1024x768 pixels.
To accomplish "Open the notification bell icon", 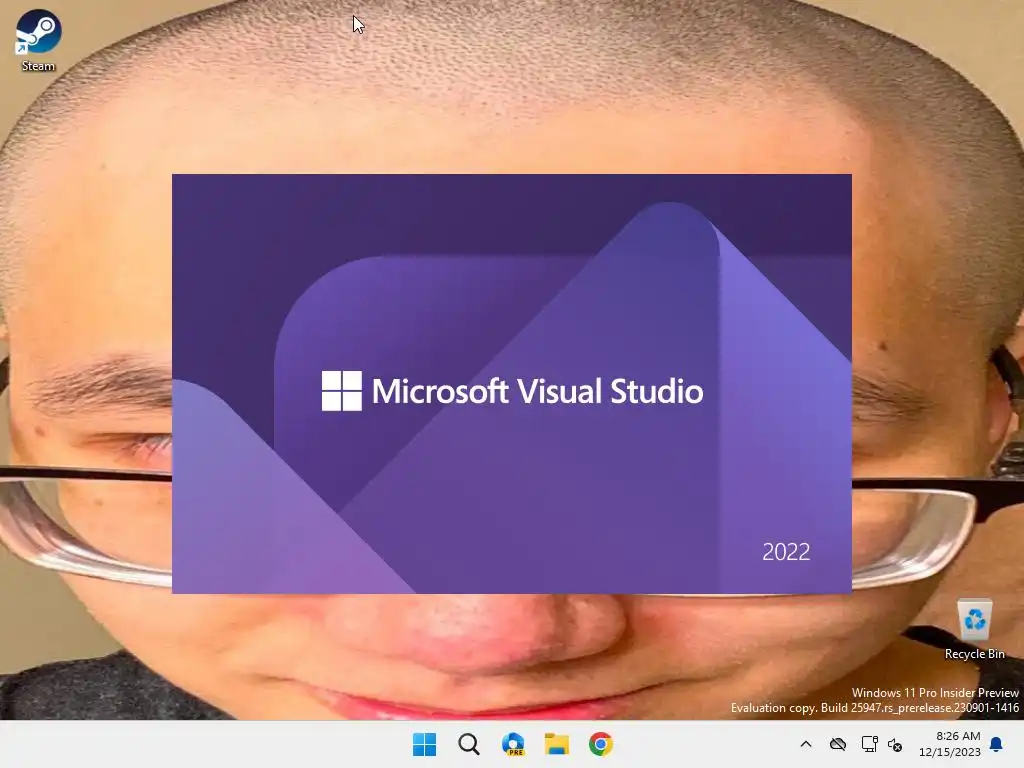I will click(x=997, y=744).
